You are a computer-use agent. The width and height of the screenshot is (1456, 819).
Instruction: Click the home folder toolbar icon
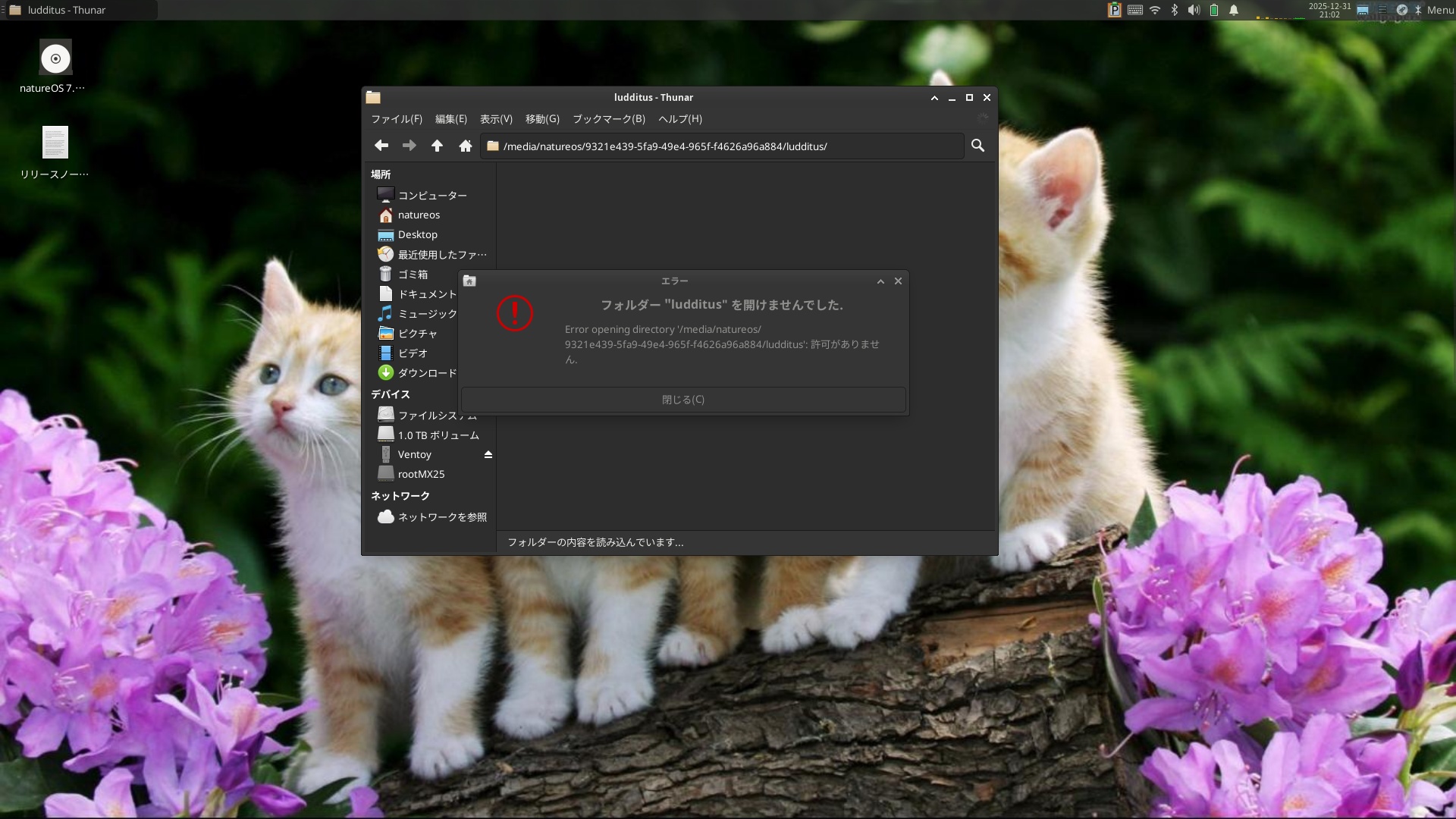click(466, 146)
